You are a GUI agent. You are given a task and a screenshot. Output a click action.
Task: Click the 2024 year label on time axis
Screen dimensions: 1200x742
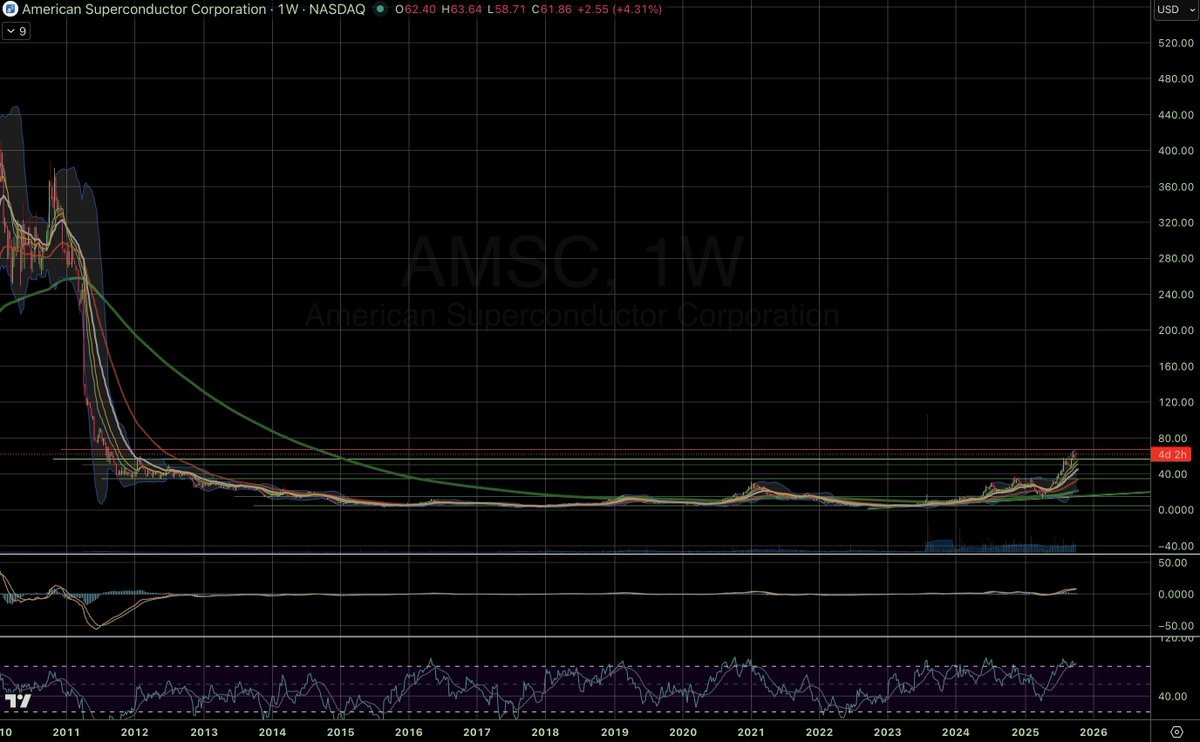point(955,733)
